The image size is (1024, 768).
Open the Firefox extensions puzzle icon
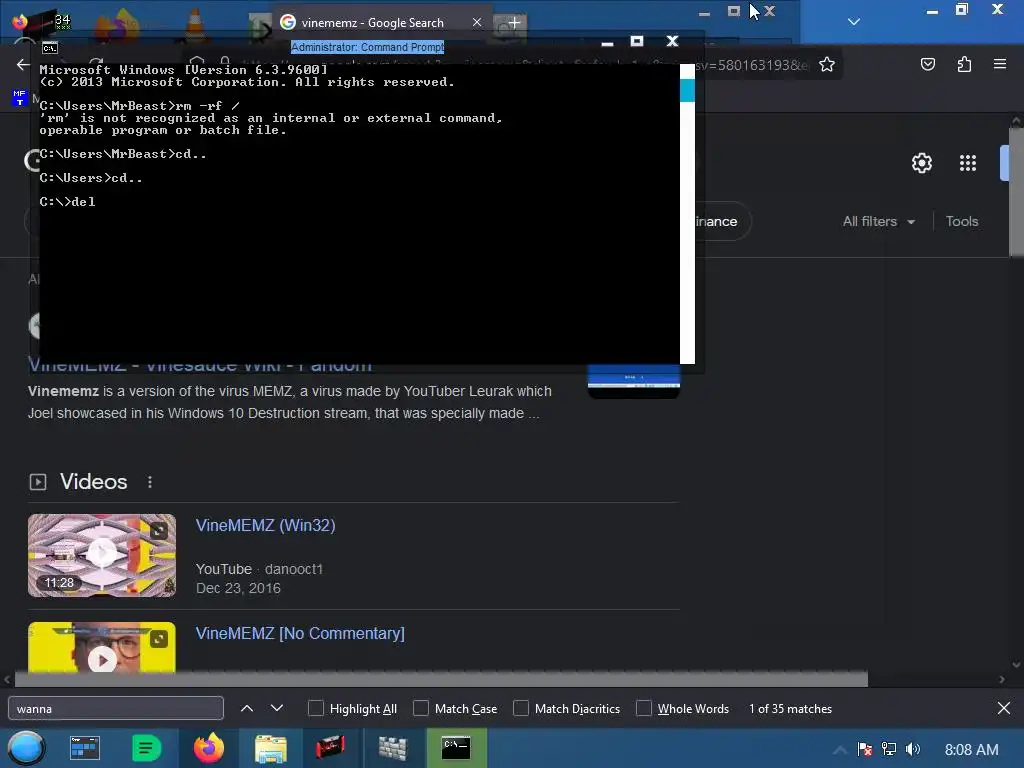(x=964, y=64)
